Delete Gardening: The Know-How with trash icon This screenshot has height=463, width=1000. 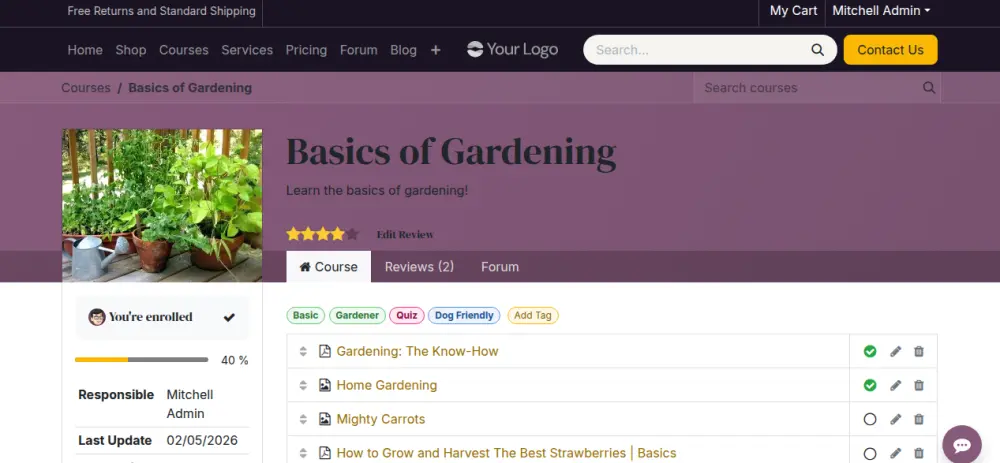coord(918,351)
